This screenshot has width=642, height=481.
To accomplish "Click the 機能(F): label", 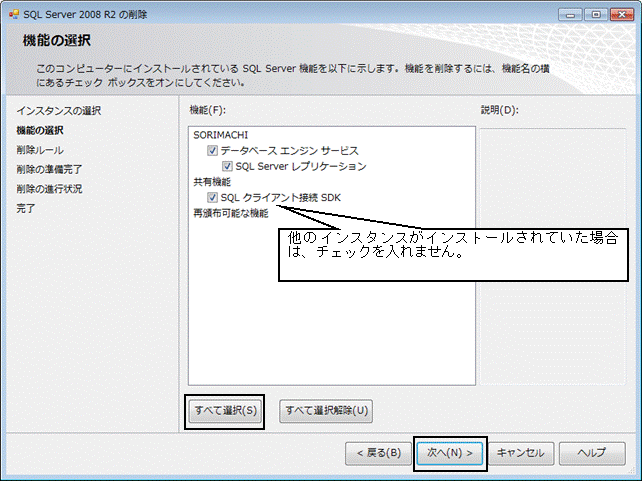I will point(208,110).
